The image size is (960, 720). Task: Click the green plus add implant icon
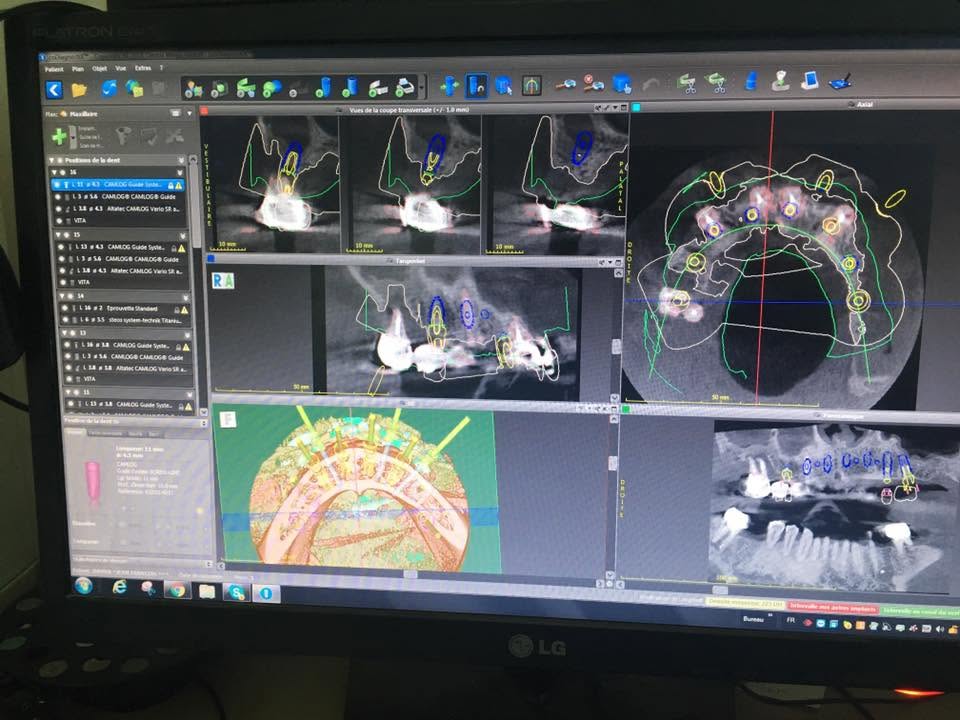[59, 136]
